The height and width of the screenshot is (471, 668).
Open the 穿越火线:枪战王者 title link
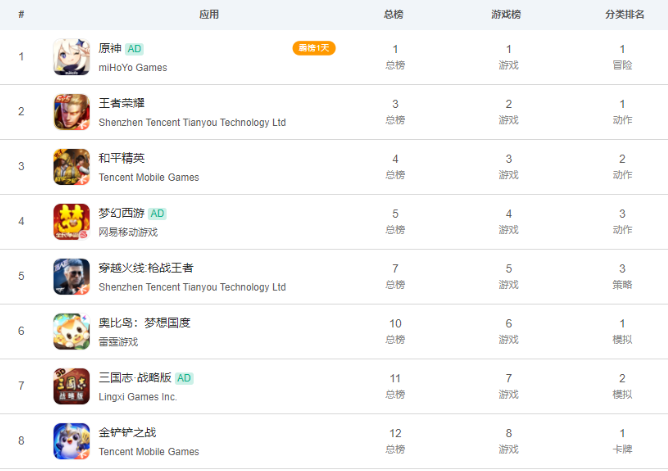click(x=146, y=268)
